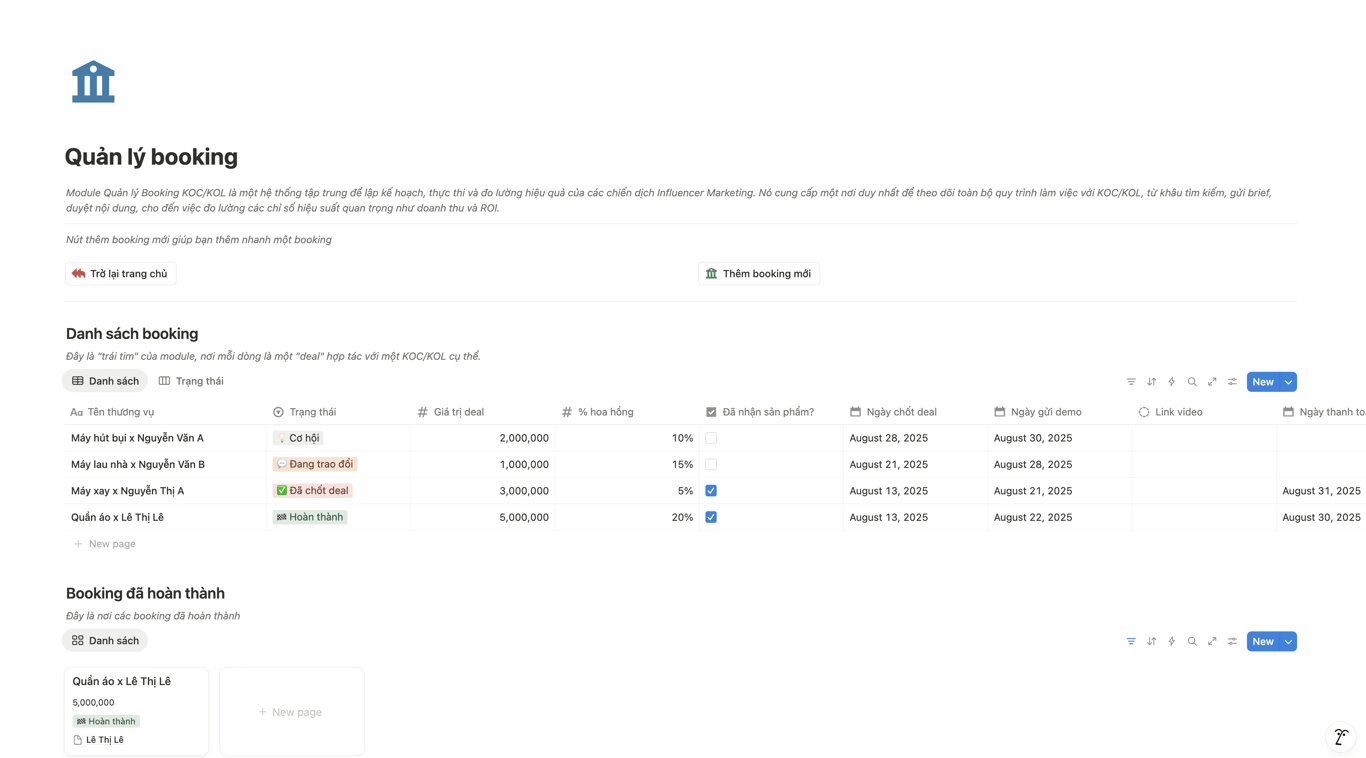Click the Danh sách booking heading
This screenshot has height=758, width=1366.
(x=132, y=334)
